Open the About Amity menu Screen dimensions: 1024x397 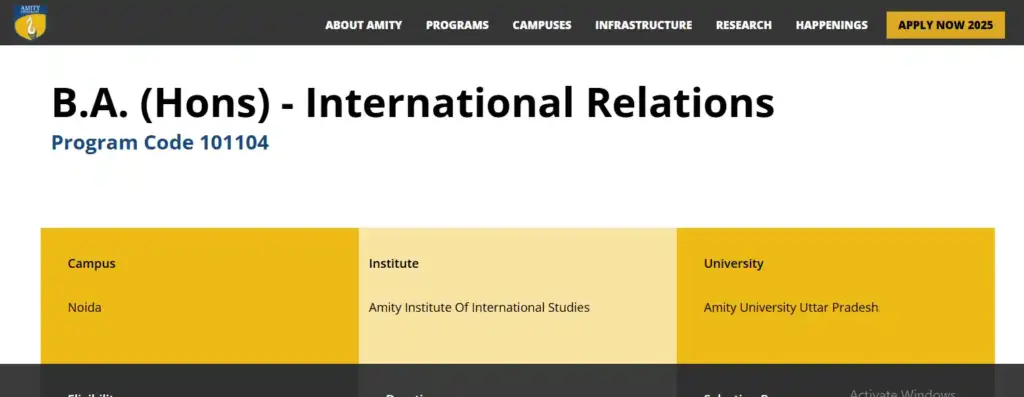(x=364, y=25)
